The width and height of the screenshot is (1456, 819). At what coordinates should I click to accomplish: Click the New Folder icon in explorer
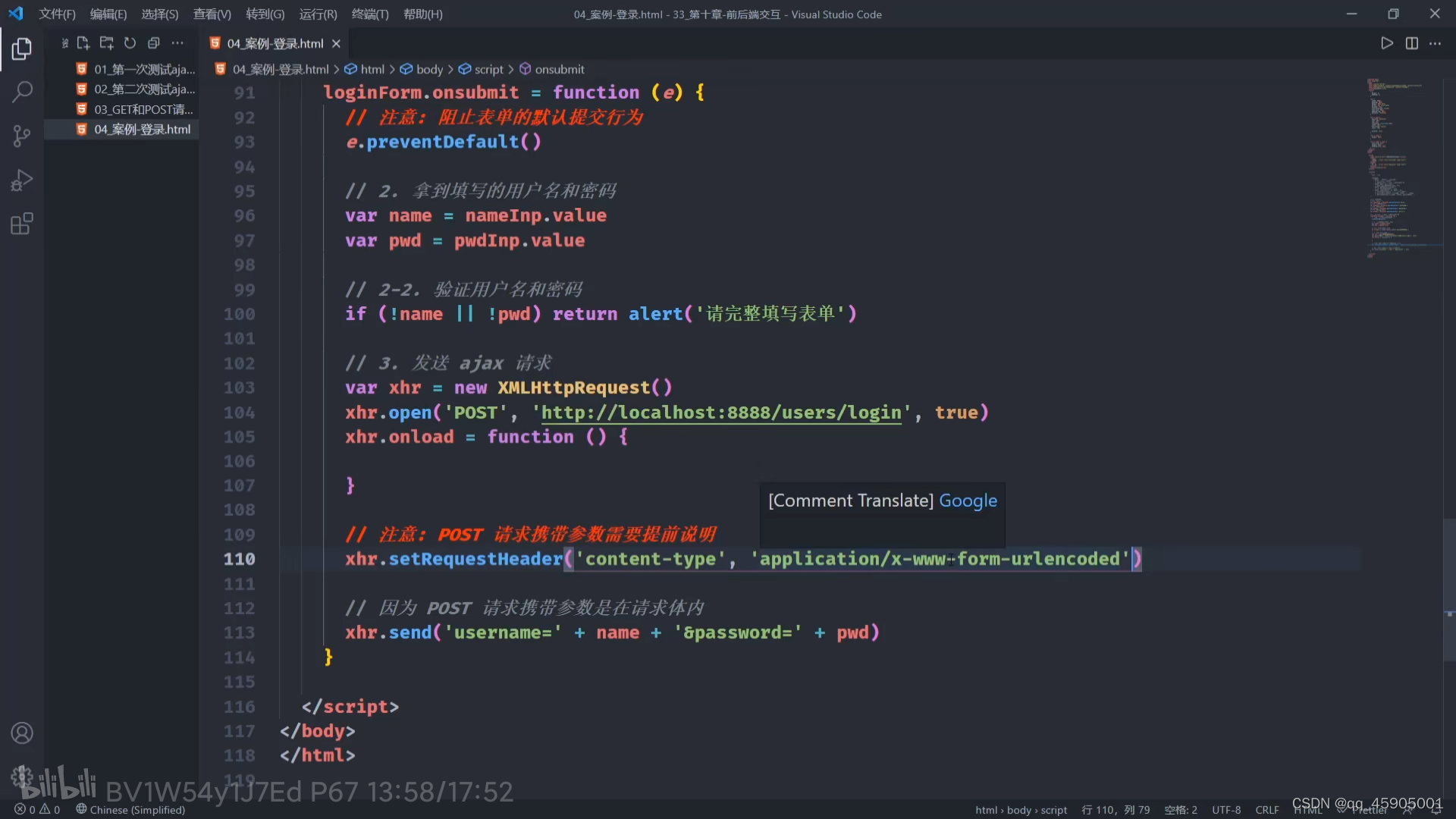[107, 43]
